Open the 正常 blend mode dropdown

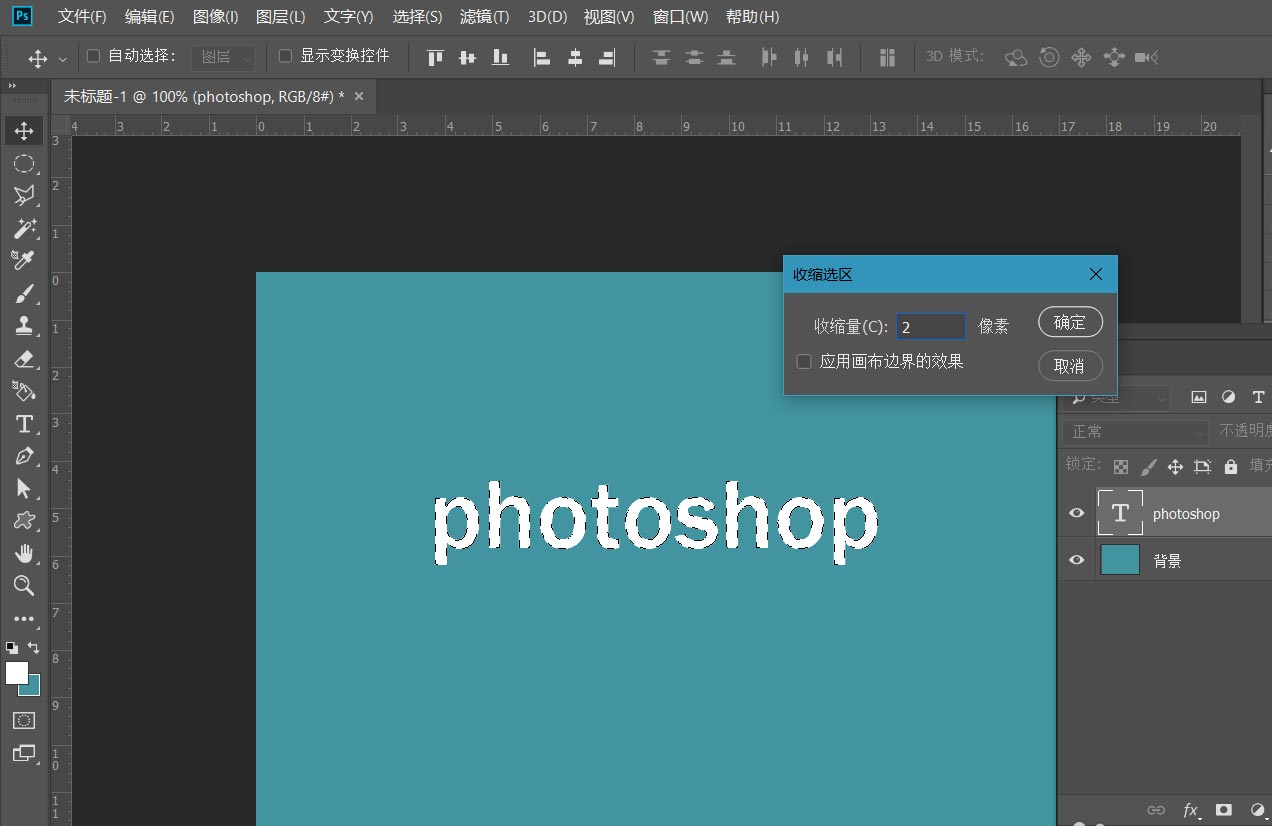[x=1135, y=432]
